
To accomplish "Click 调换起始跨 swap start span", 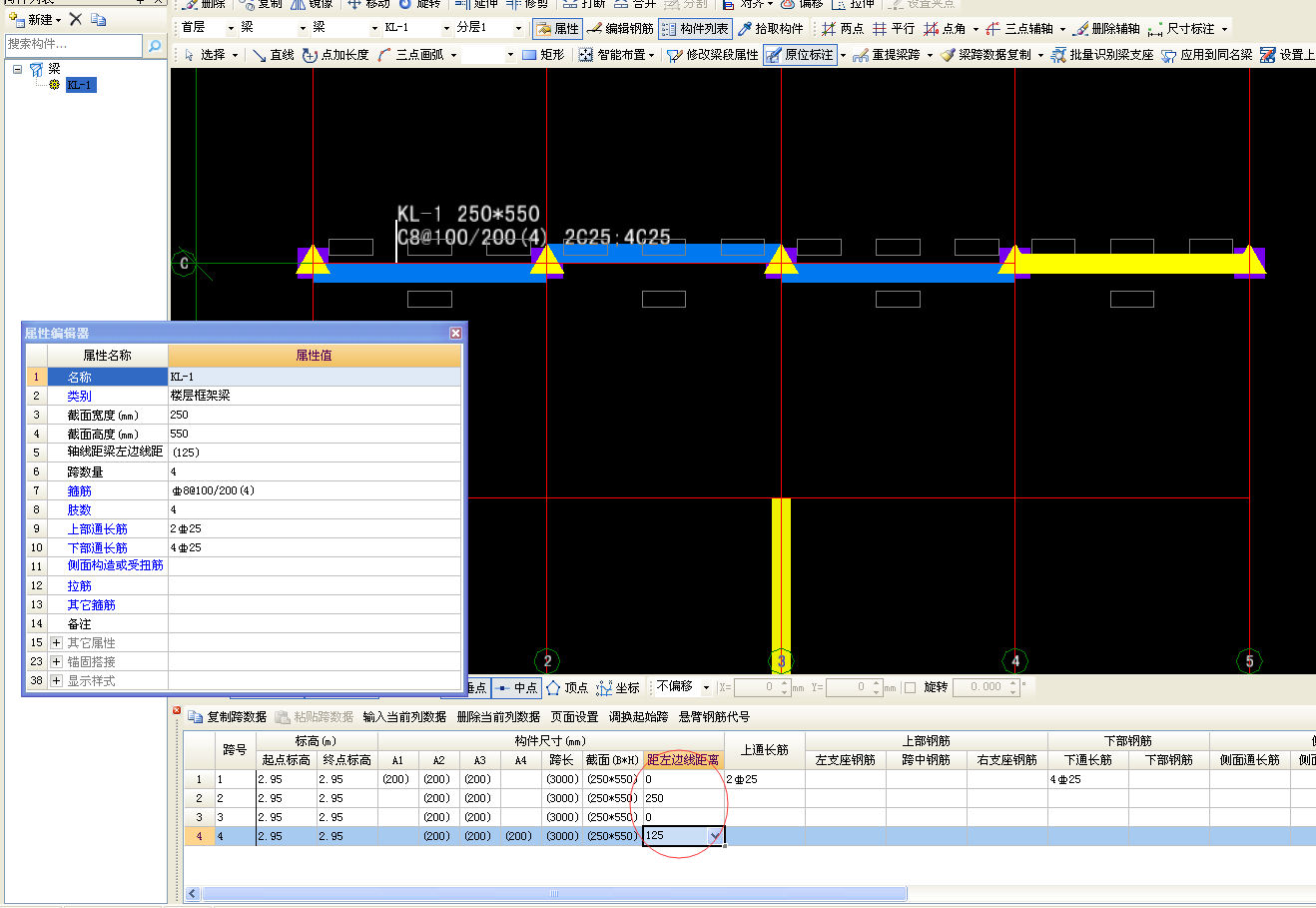I will [639, 716].
